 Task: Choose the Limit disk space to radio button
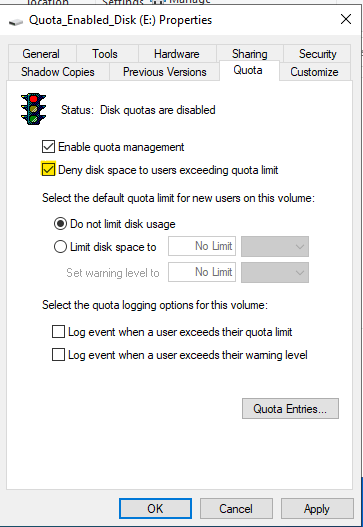click(x=60, y=247)
